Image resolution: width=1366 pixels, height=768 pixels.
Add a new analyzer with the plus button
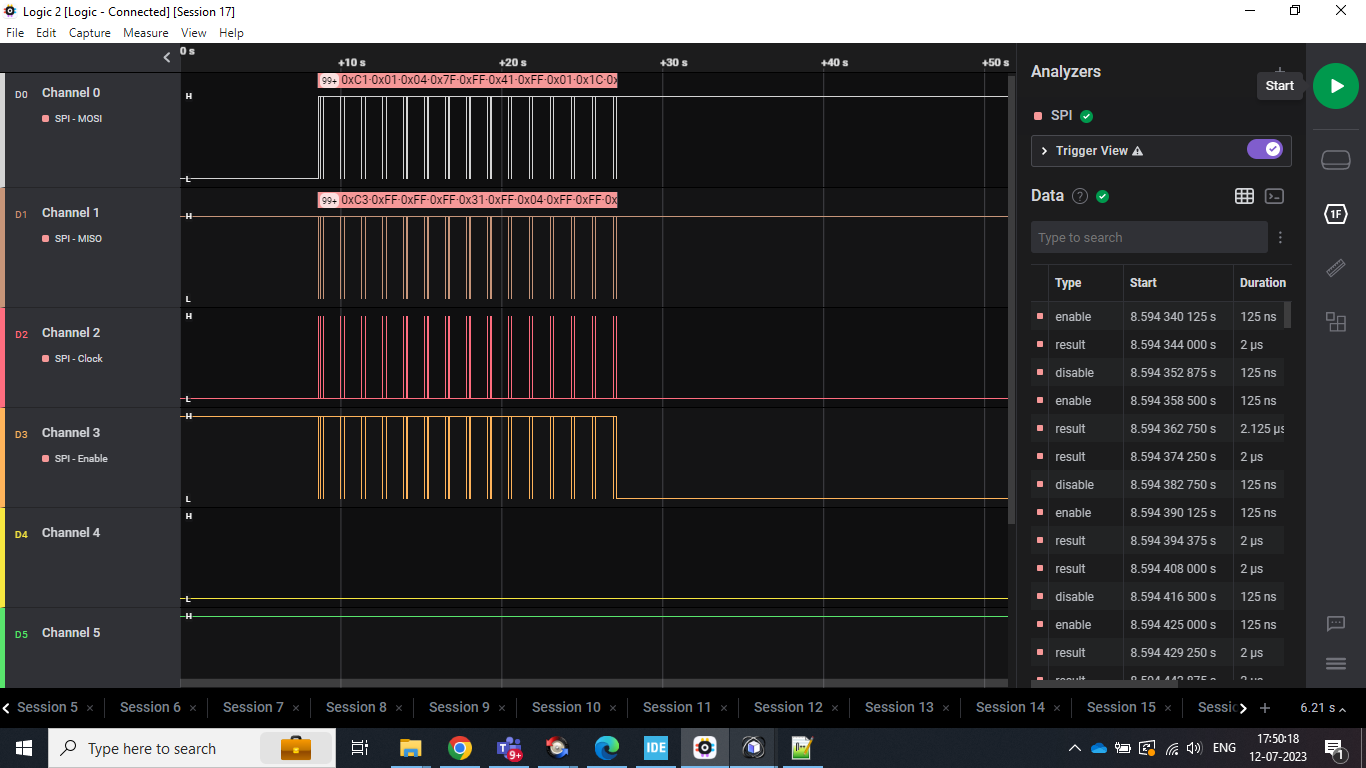[1279, 70]
